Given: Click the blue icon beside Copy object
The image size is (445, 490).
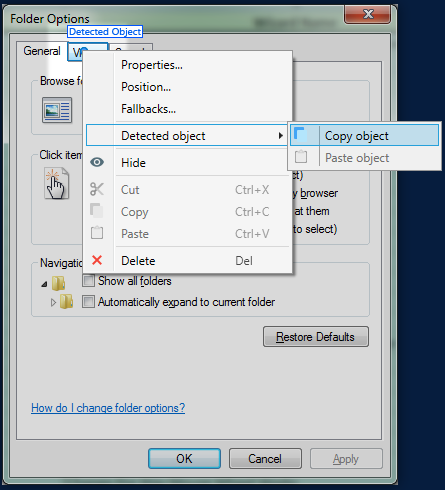Looking at the screenshot, I should coord(301,135).
